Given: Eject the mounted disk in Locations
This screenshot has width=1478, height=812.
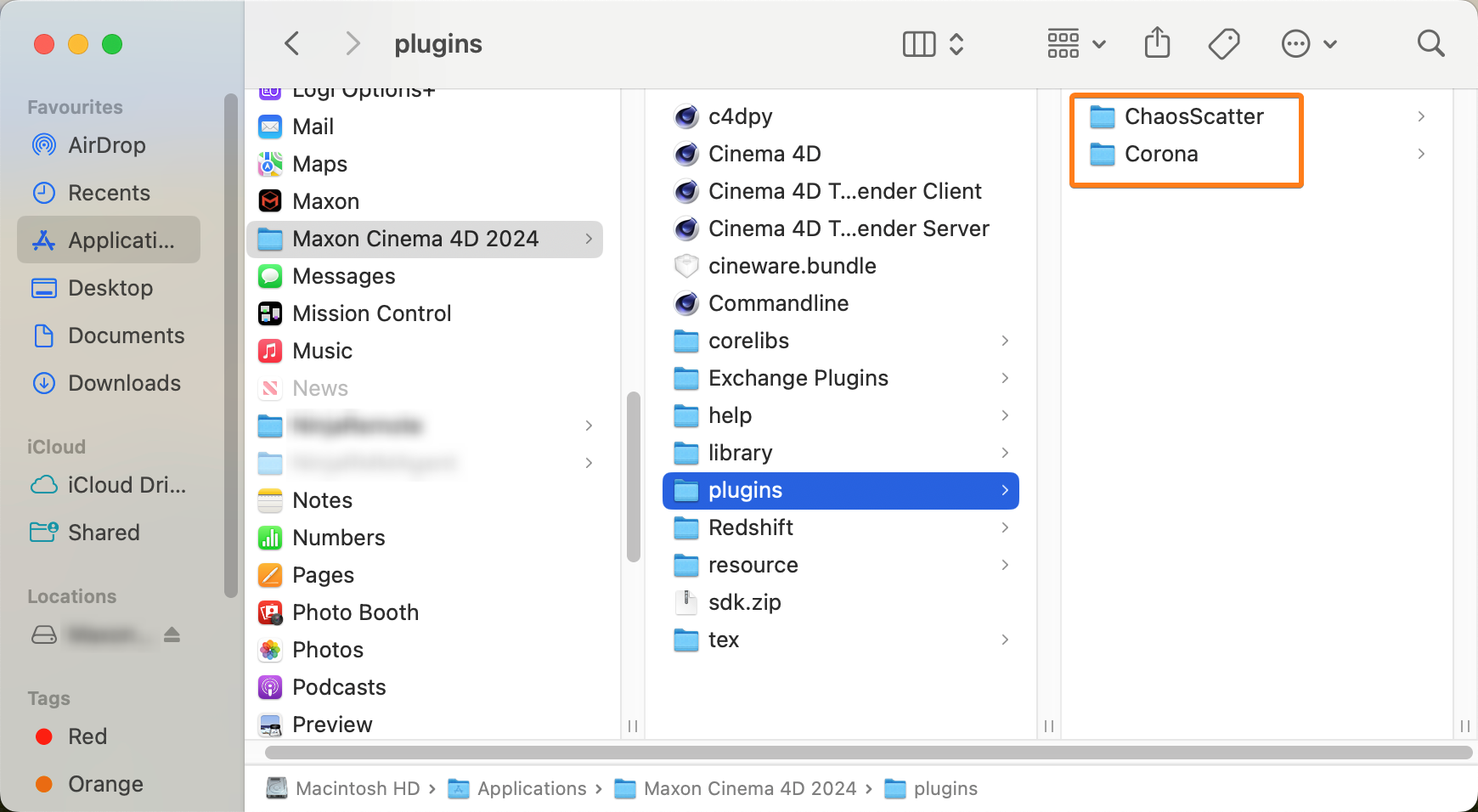Looking at the screenshot, I should tap(172, 634).
